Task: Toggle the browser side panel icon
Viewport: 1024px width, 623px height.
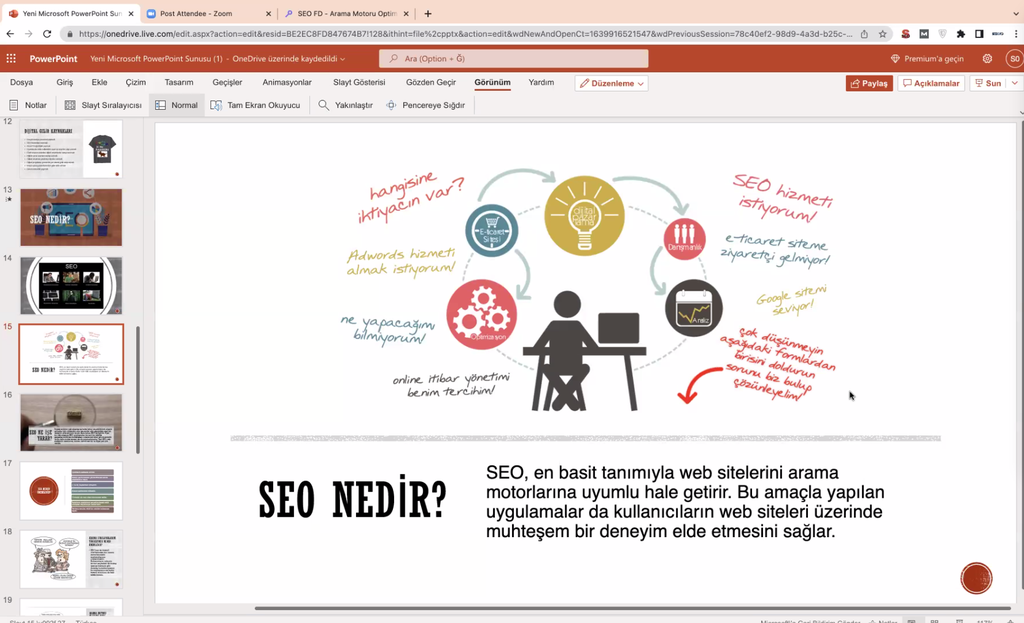Action: pos(979,34)
